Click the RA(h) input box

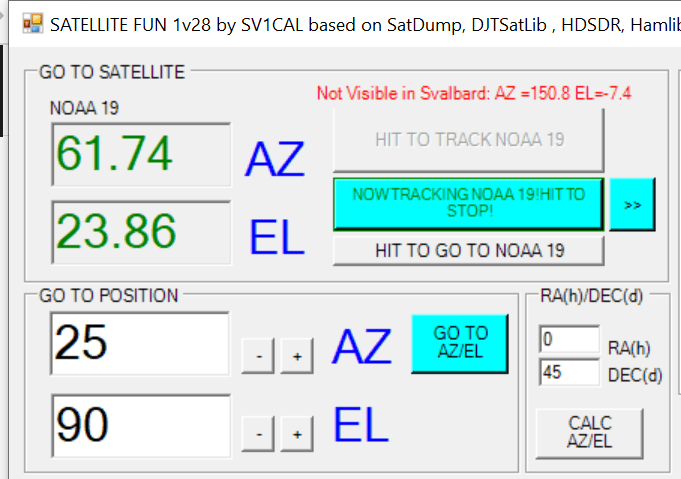[568, 339]
